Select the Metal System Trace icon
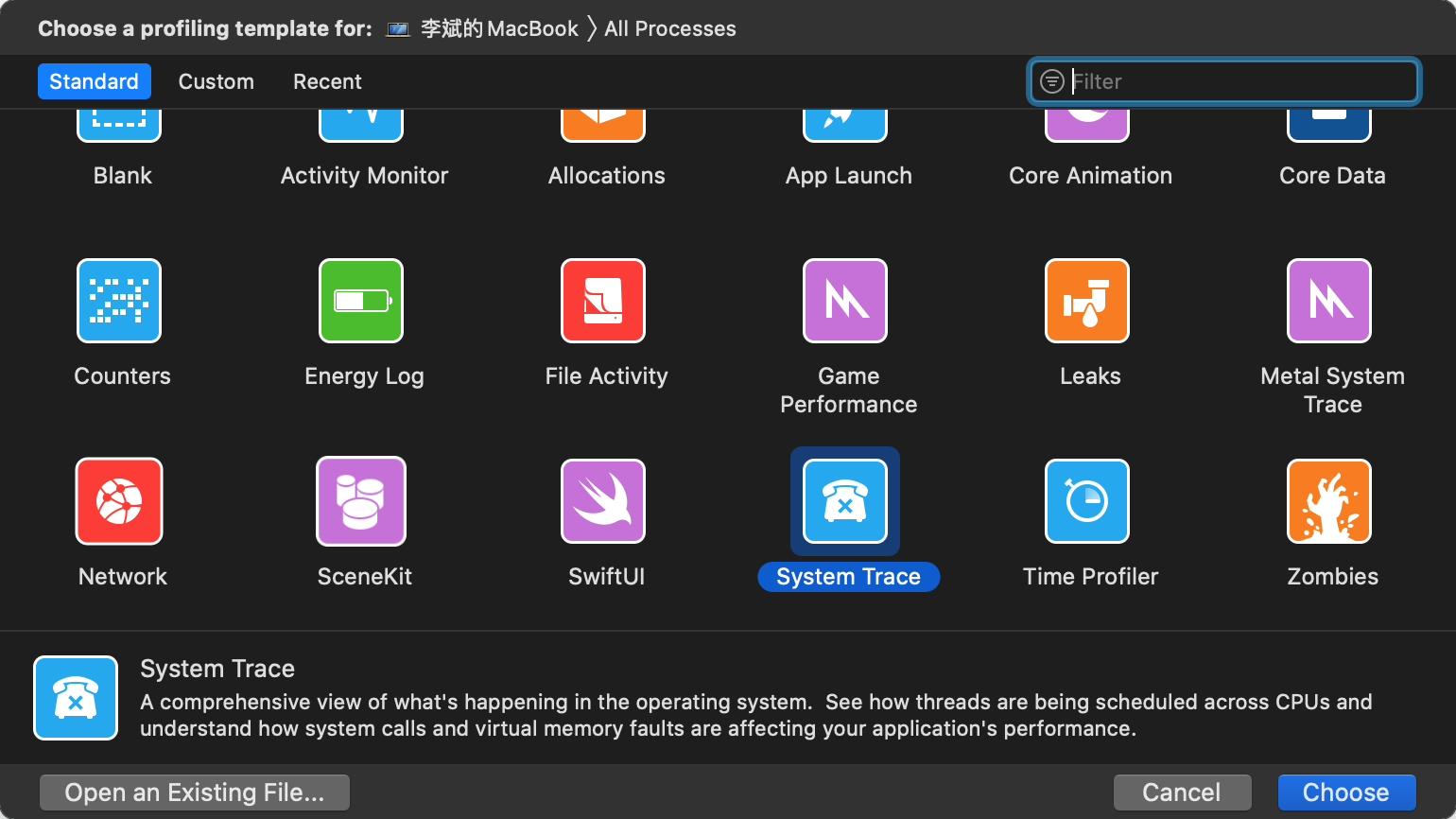This screenshot has width=1456, height=819. (x=1329, y=301)
